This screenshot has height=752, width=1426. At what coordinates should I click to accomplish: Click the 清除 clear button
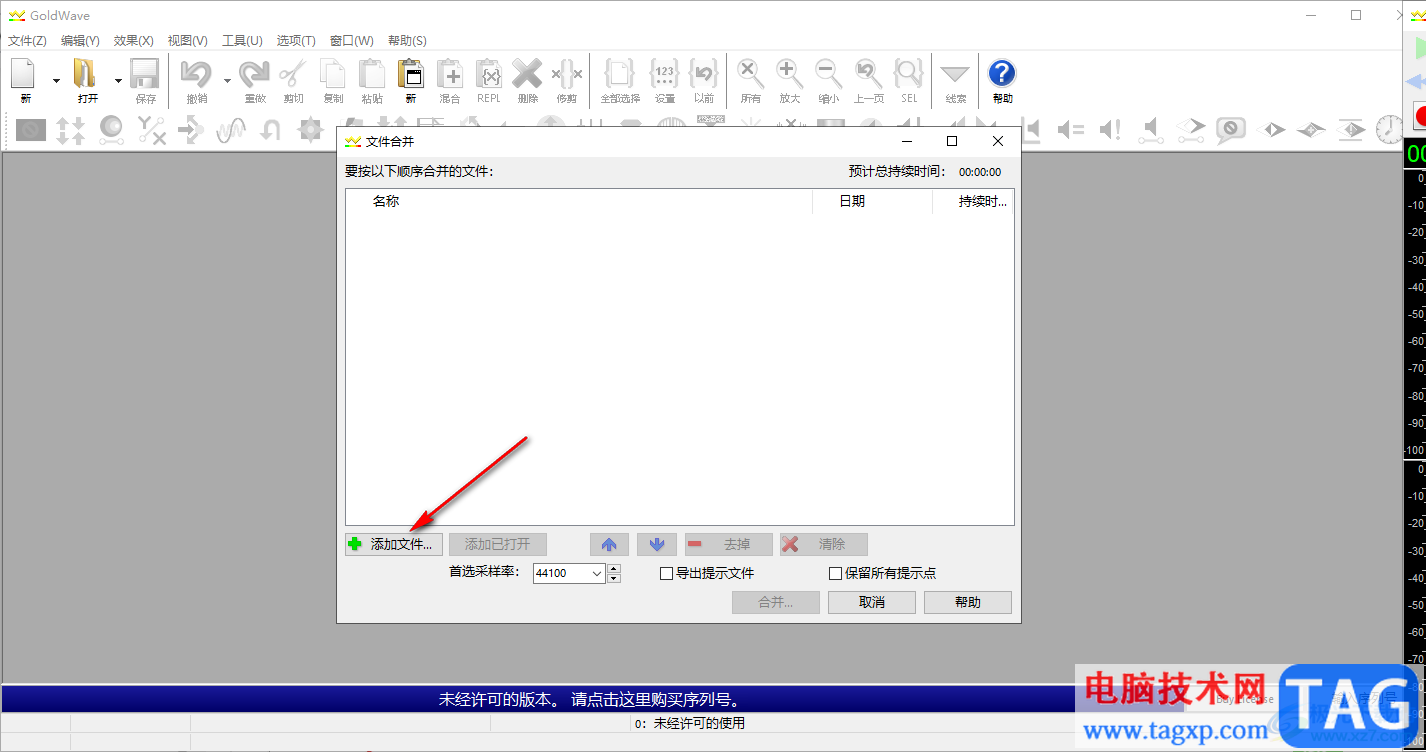(824, 545)
